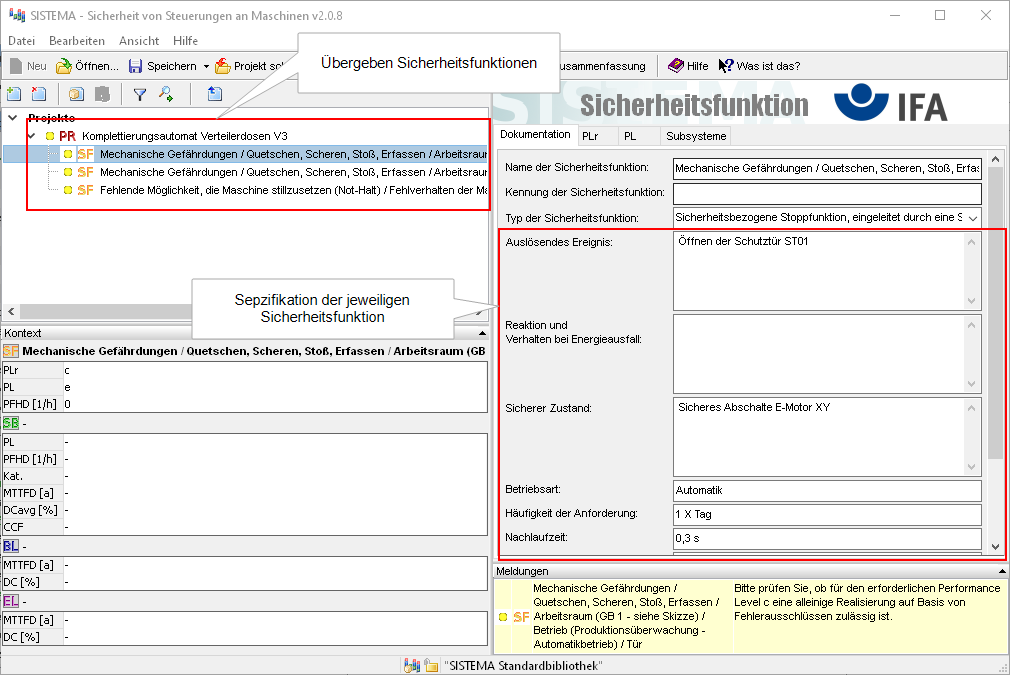Viewport: 1010px width, 675px height.
Task: Switch to the PLr tab
Action: (590, 135)
